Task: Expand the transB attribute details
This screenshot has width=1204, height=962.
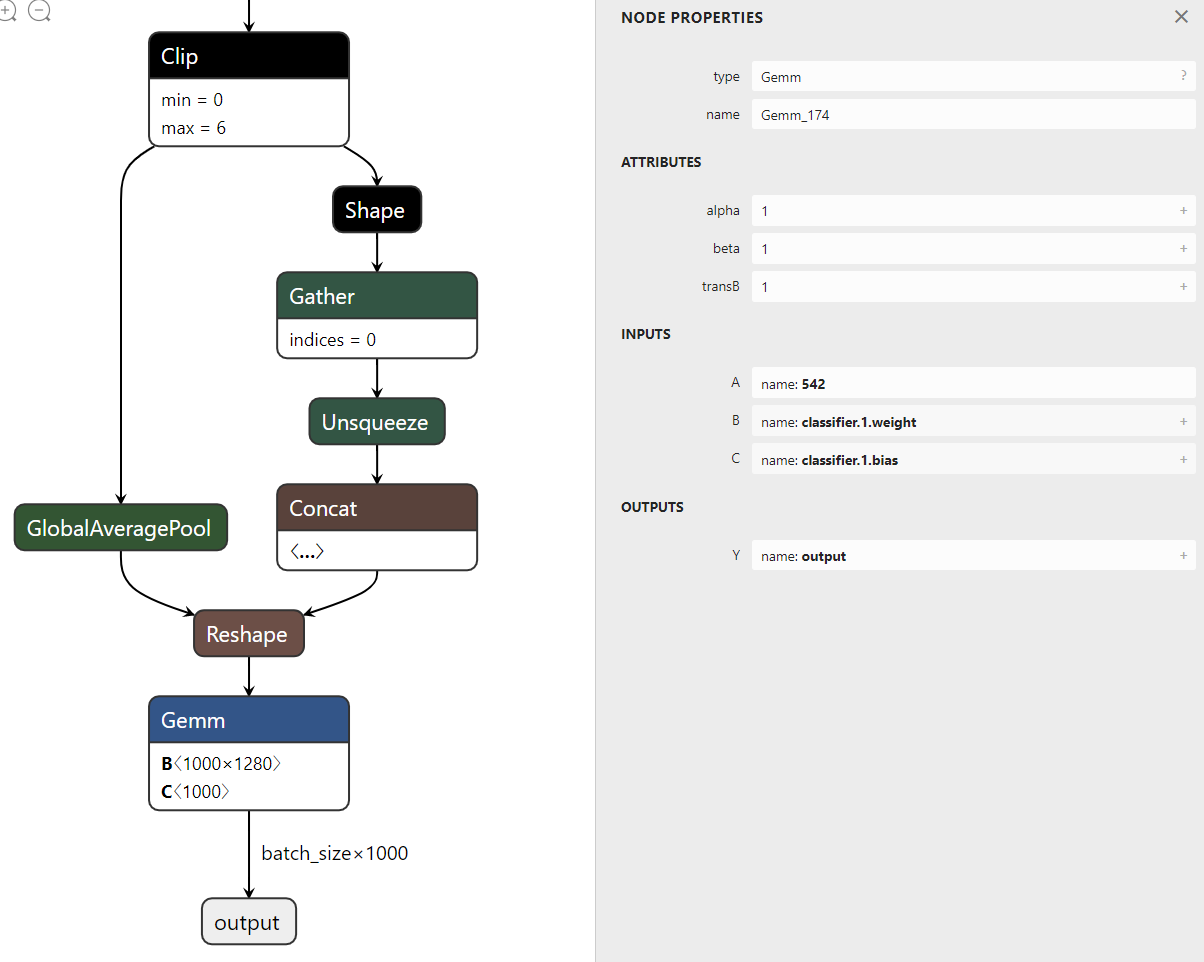Action: tap(1183, 286)
